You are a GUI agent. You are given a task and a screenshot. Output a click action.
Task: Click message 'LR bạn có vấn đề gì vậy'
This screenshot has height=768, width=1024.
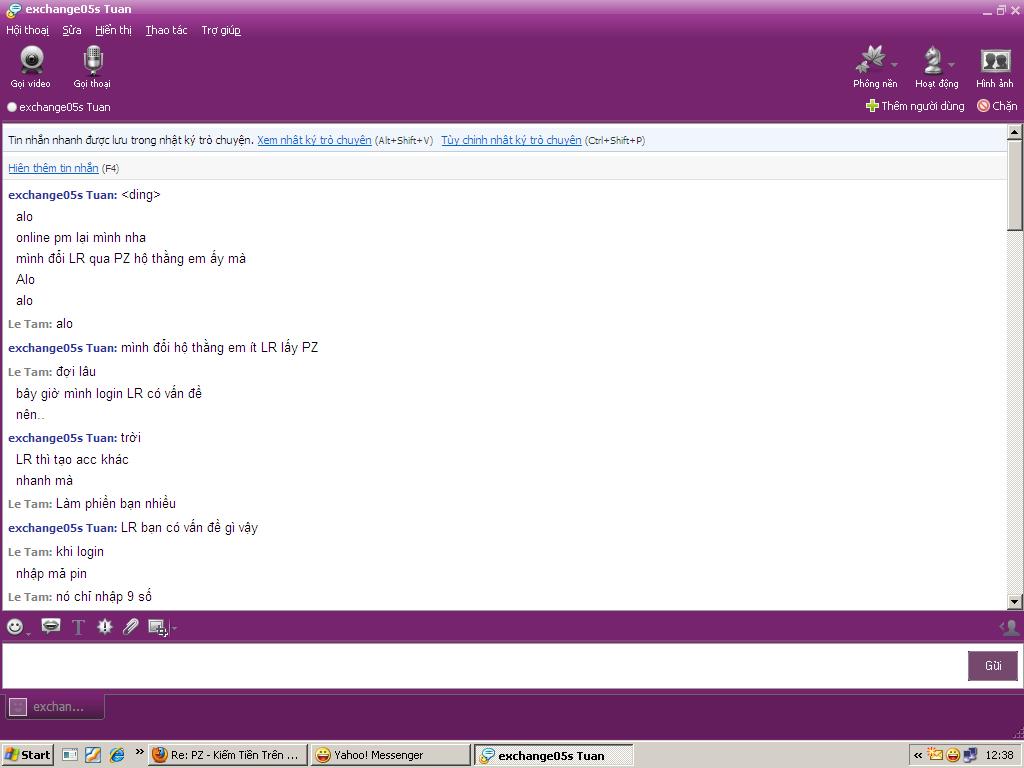[x=189, y=528]
